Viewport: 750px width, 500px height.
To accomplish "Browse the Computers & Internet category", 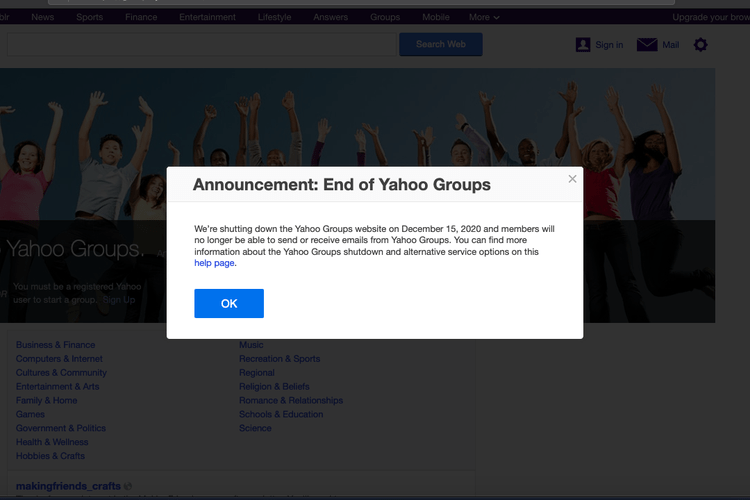I will (x=59, y=359).
